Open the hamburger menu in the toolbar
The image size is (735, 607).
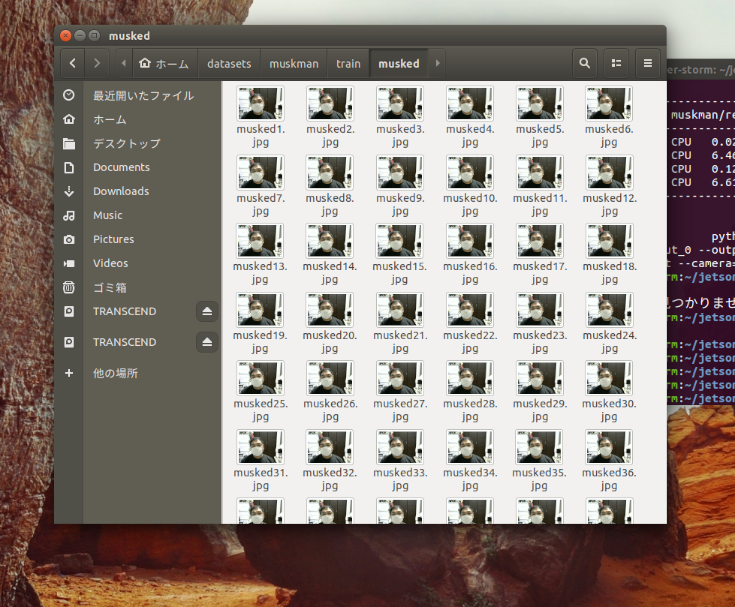click(648, 63)
